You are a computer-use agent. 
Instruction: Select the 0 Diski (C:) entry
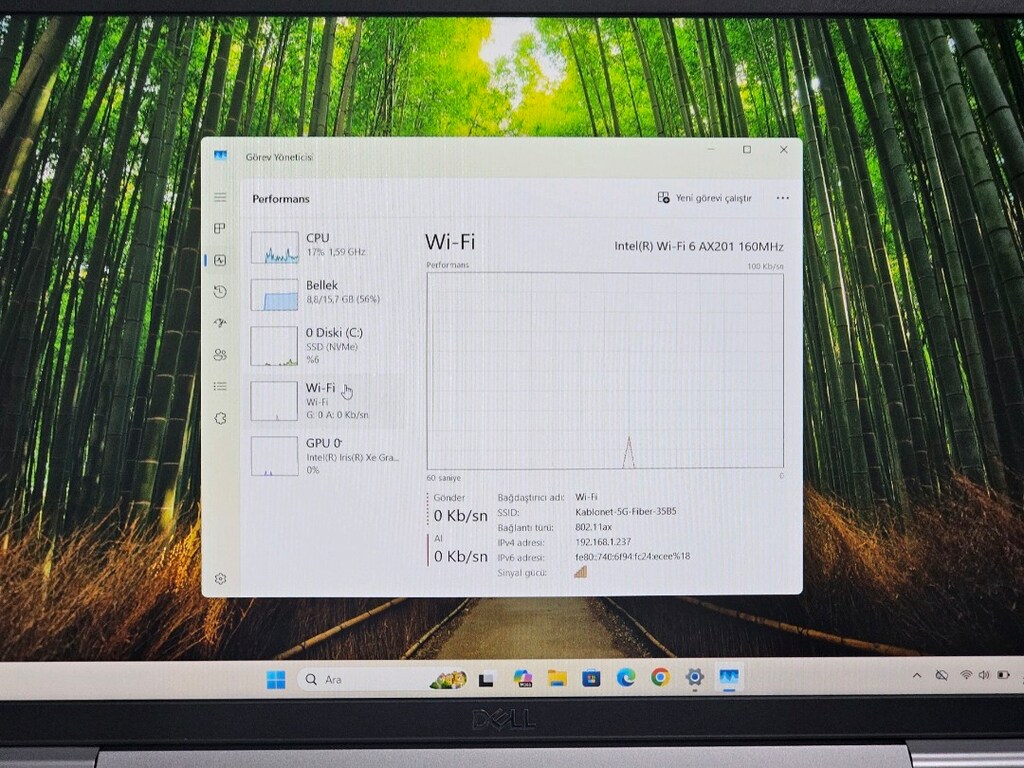coord(325,345)
